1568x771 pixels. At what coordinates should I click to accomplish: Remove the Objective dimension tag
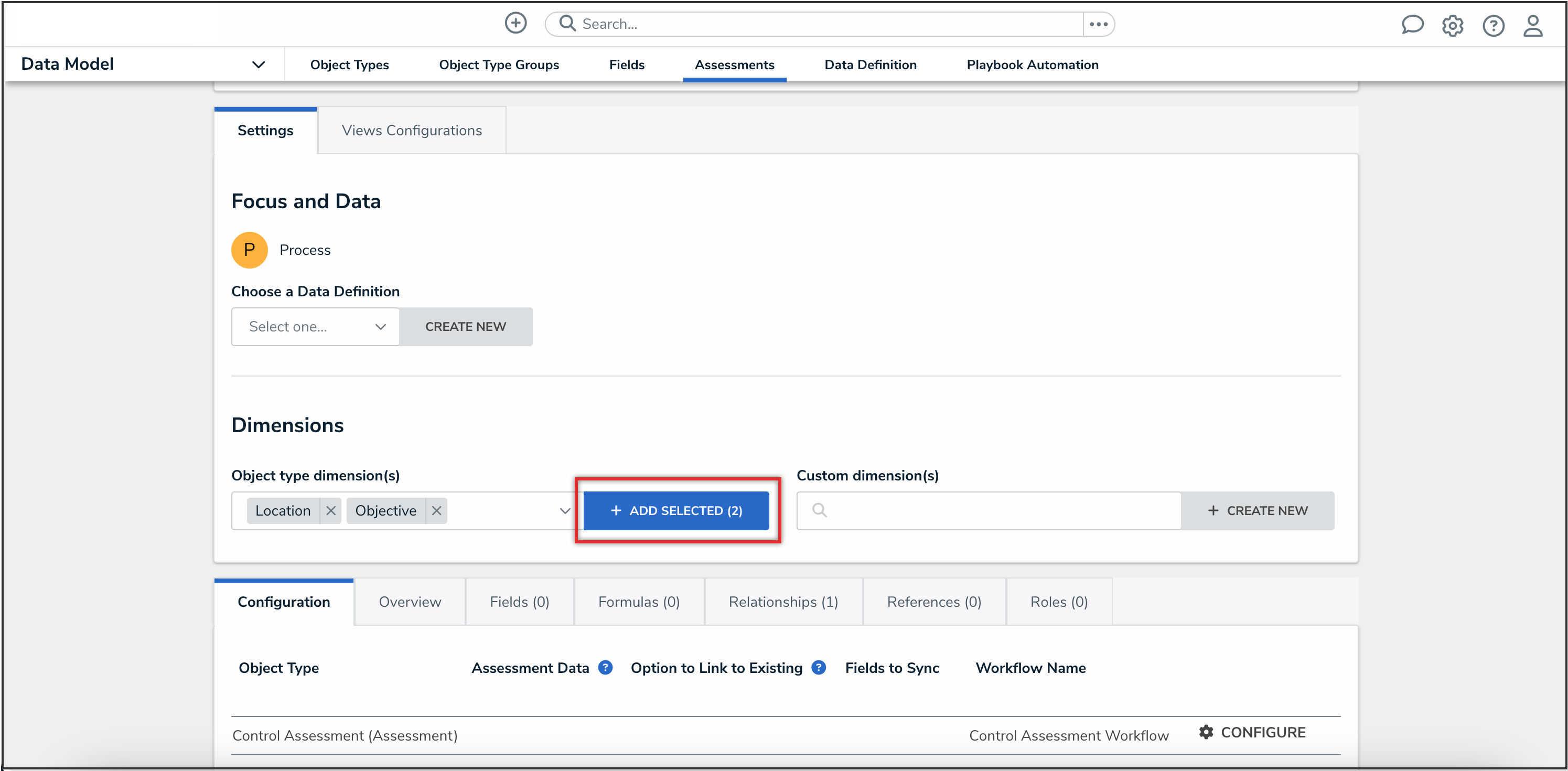click(x=436, y=510)
